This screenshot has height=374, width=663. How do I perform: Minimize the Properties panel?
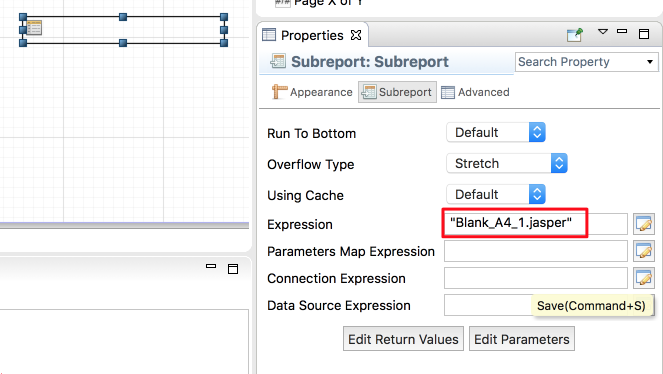tap(622, 32)
